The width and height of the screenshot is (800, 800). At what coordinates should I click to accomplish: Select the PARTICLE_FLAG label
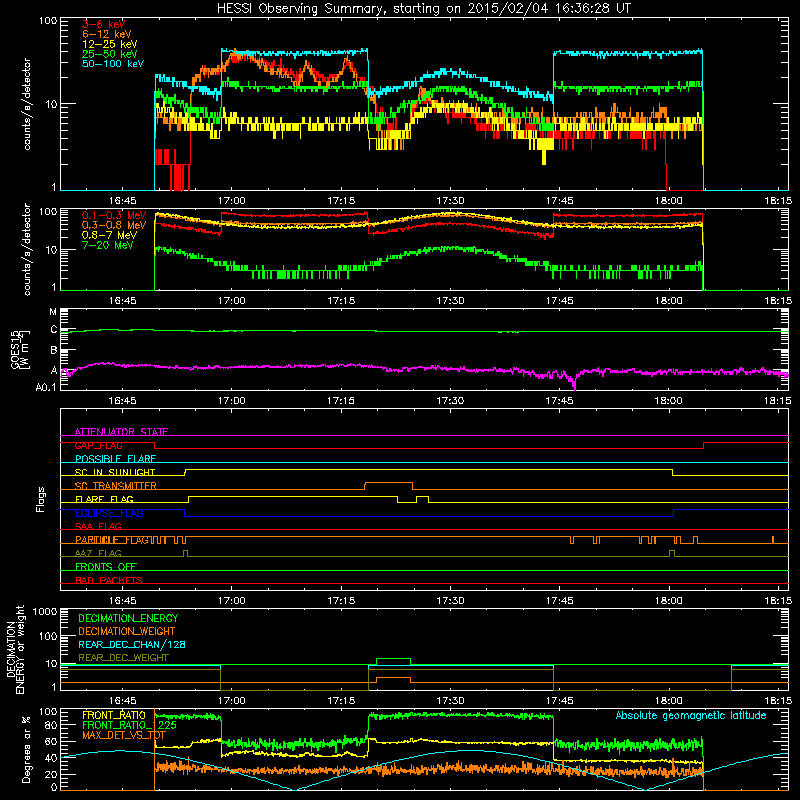click(112, 540)
